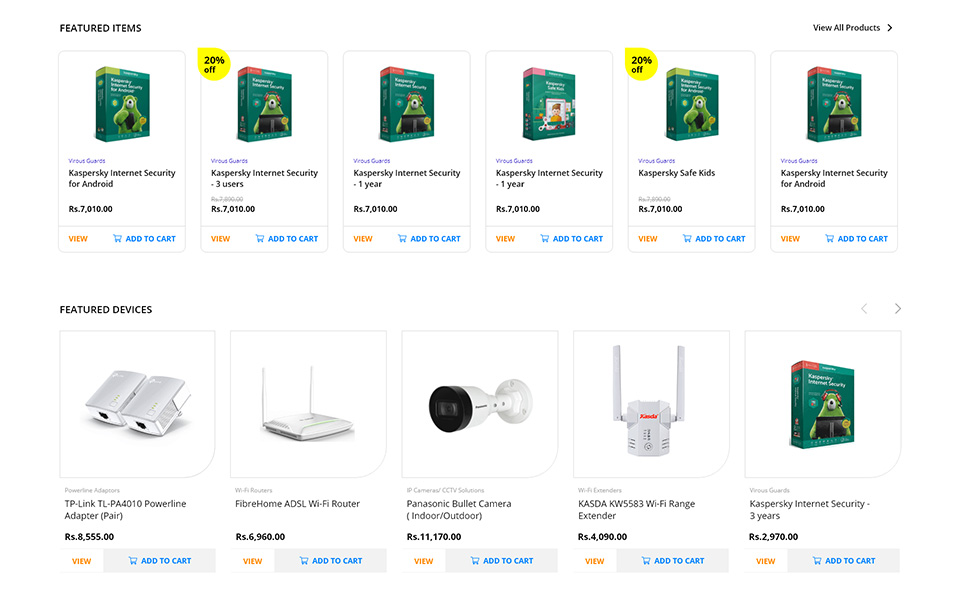Click cart icon for KASDA Range Extender
The width and height of the screenshot is (962, 599).
646,561
